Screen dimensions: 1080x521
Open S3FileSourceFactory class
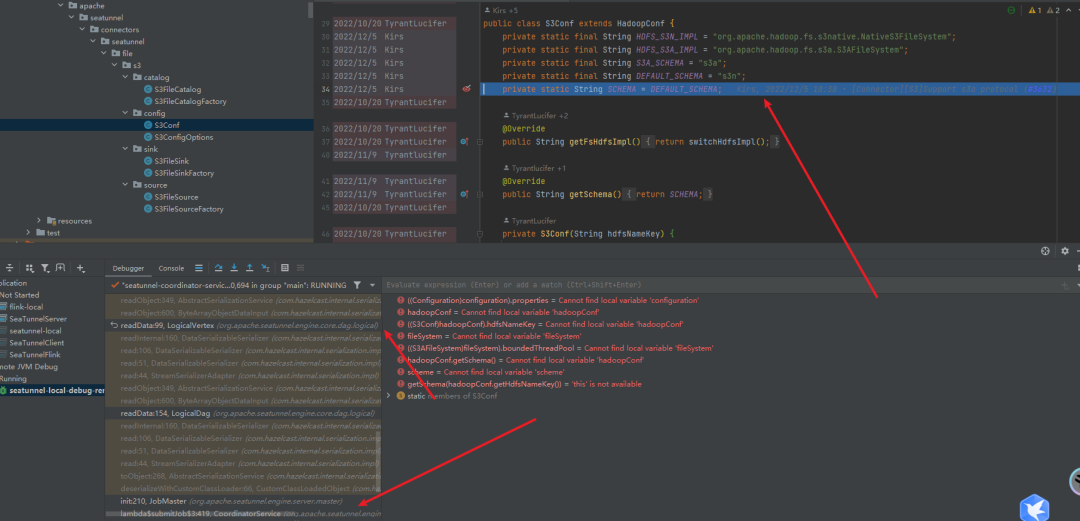pos(183,209)
